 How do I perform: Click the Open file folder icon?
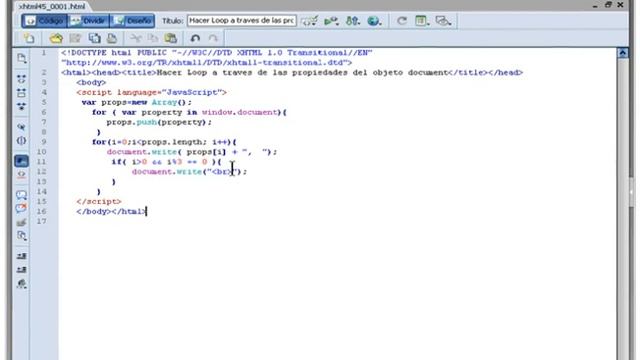coord(56,38)
